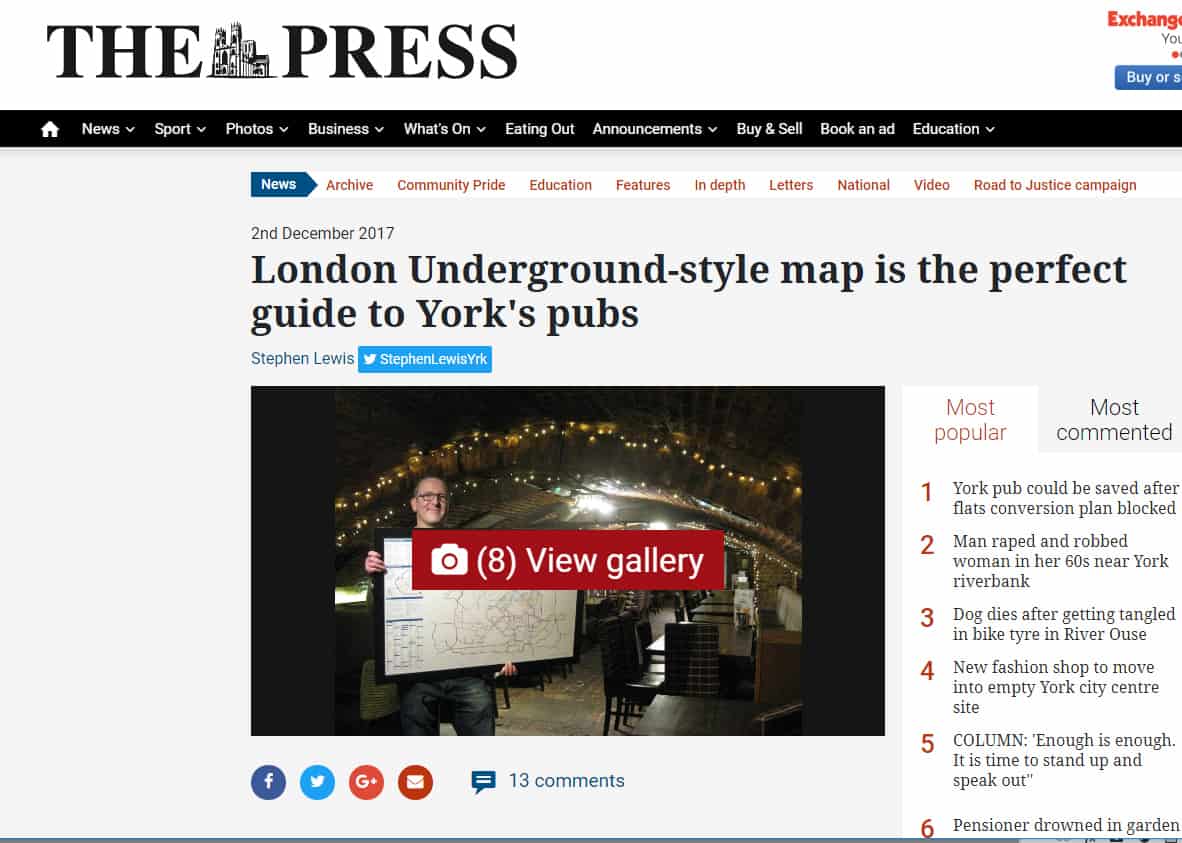Switch to the Most commented tab
1182x843 pixels.
coord(1113,420)
